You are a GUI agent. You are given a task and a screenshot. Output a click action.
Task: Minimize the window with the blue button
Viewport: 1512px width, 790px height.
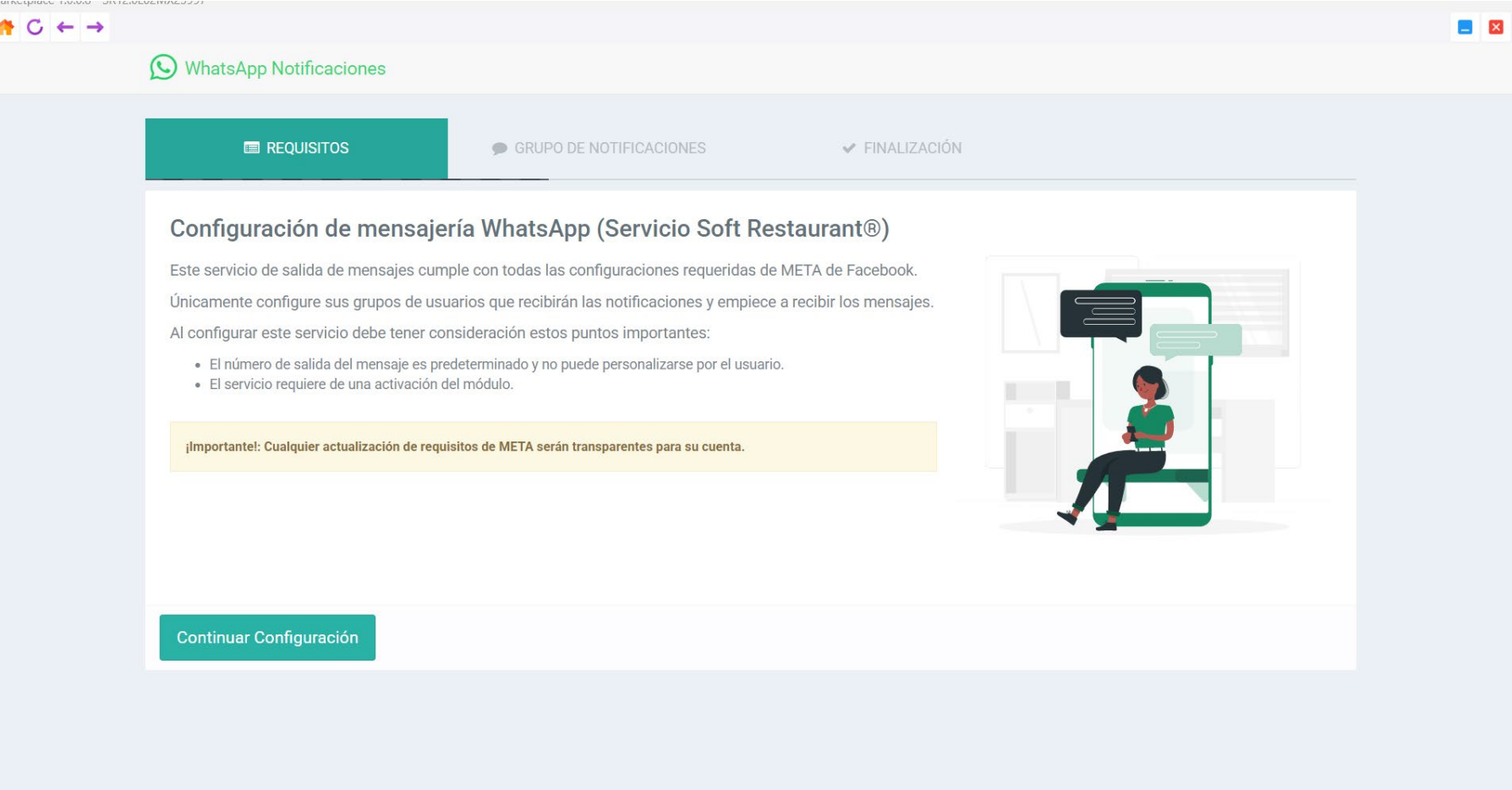(1465, 27)
